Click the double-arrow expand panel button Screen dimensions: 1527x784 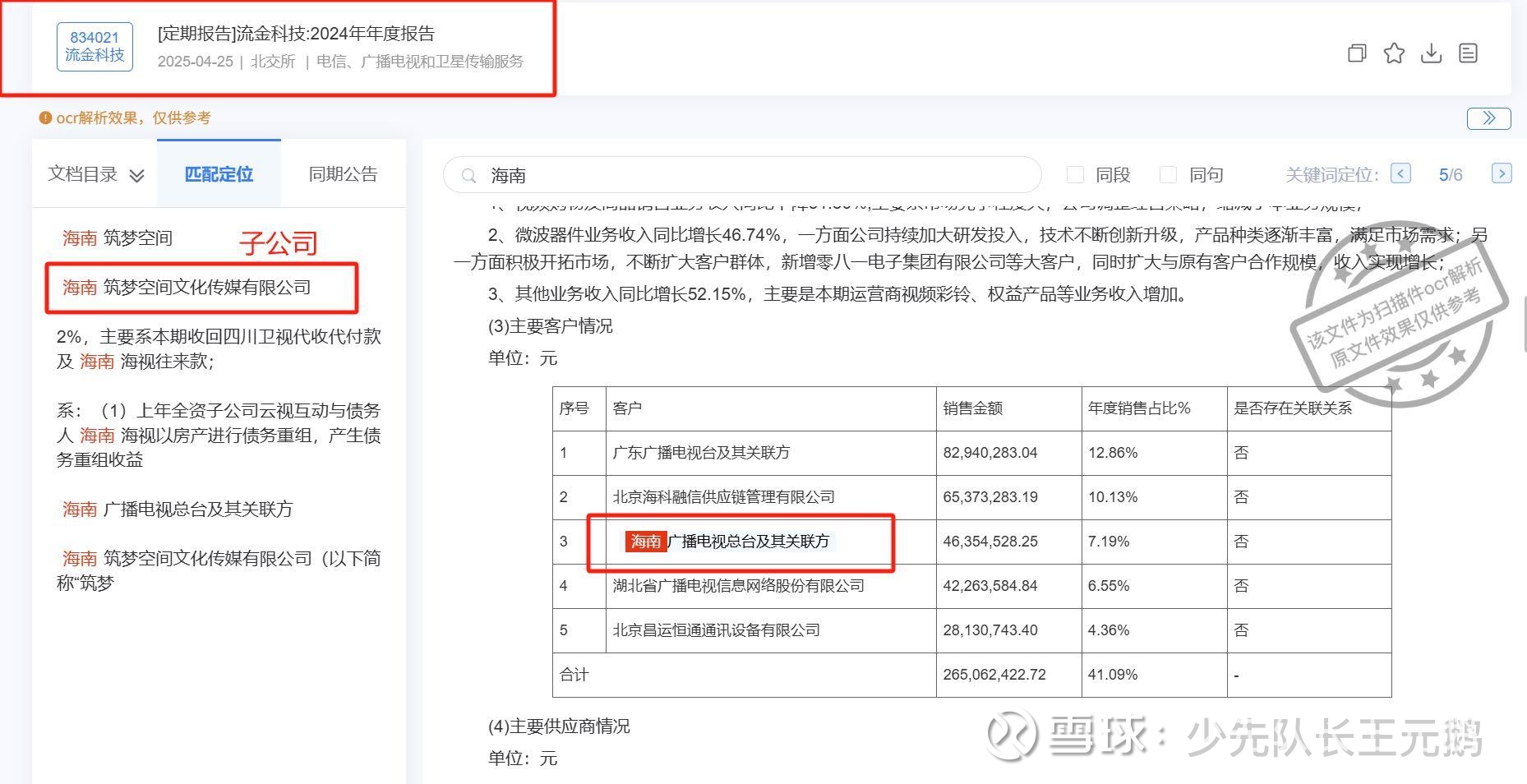1488,118
